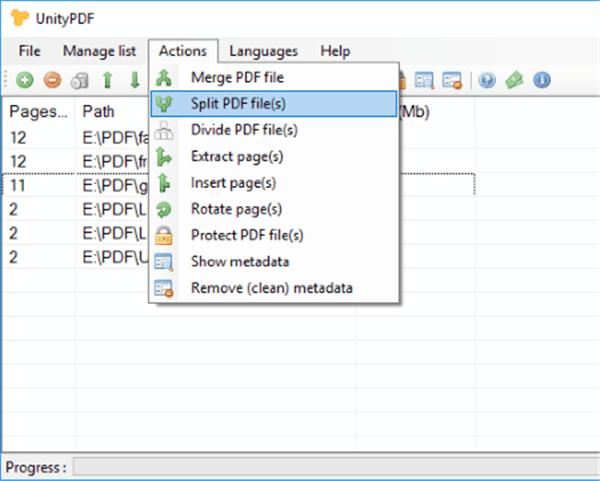
Task: Open the Languages menu
Action: coord(264,51)
